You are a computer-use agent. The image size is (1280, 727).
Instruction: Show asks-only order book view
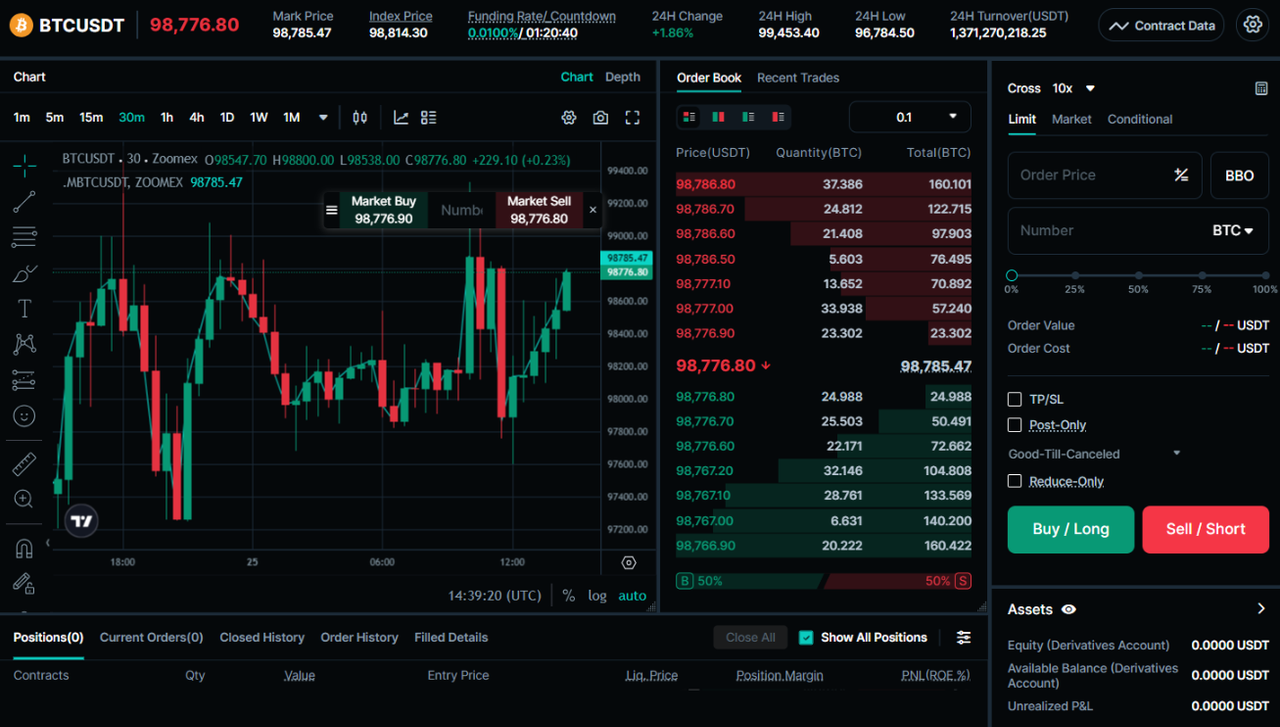pyautogui.click(x=777, y=117)
